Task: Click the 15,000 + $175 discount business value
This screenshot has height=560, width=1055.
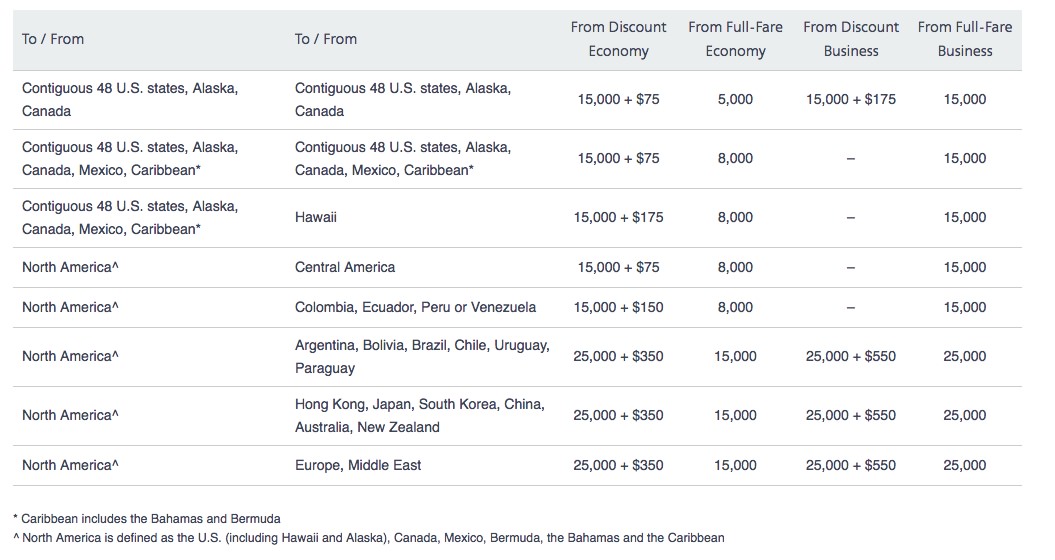Action: 851,99
